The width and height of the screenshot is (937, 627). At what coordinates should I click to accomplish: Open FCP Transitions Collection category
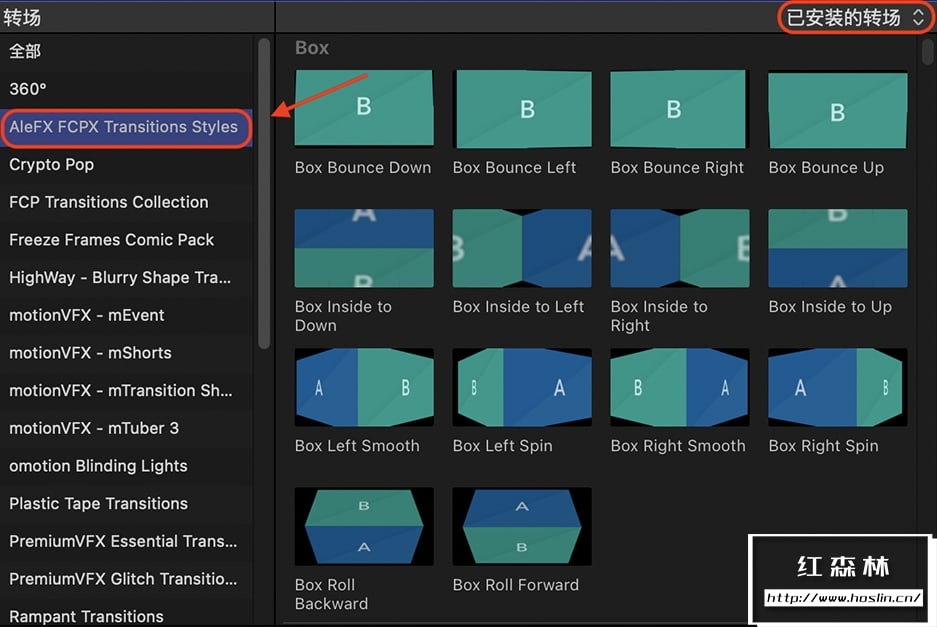[x=126, y=202]
